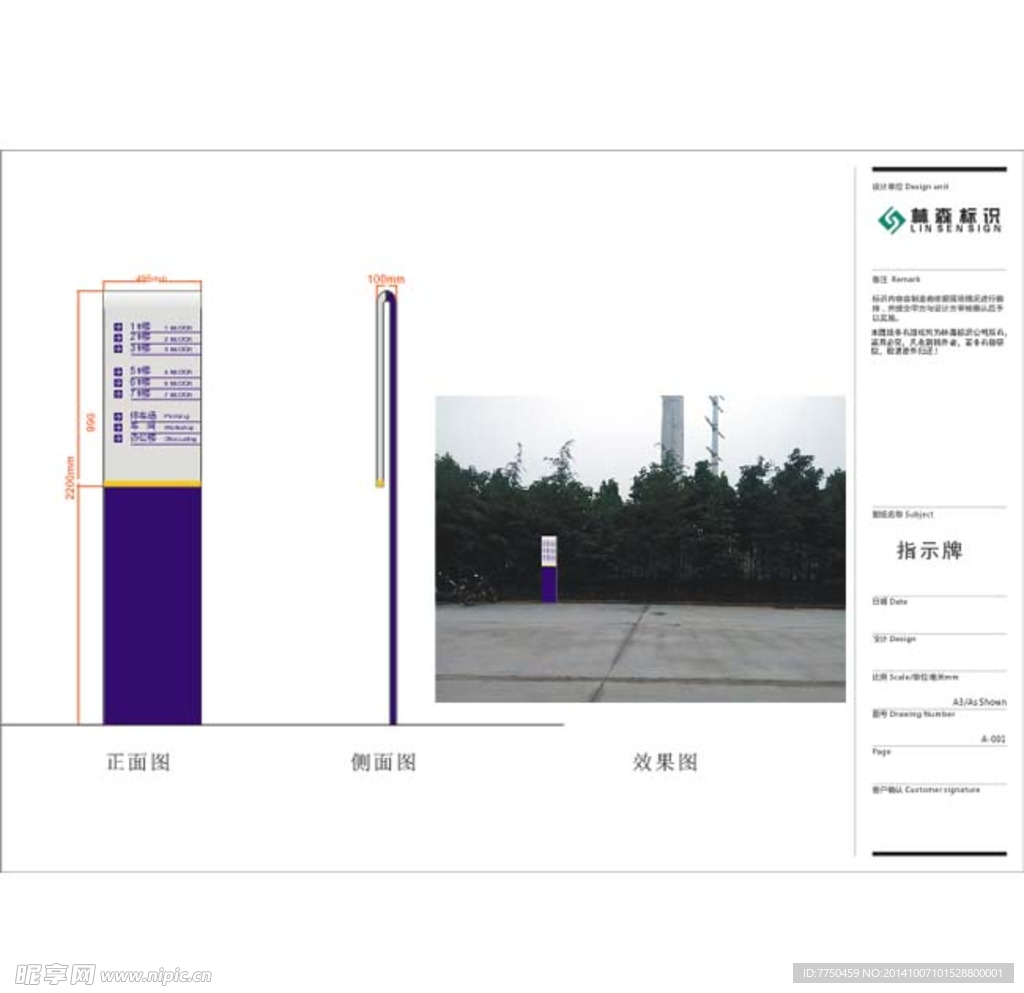Click the Design unit heading
The height and width of the screenshot is (993, 1024).
click(x=910, y=187)
